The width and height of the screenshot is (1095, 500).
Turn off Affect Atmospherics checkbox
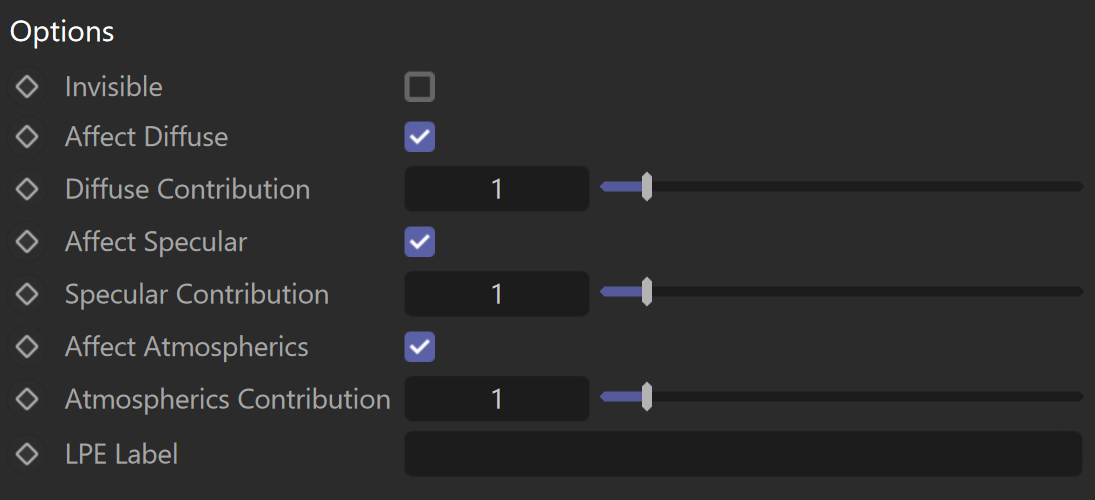420,346
